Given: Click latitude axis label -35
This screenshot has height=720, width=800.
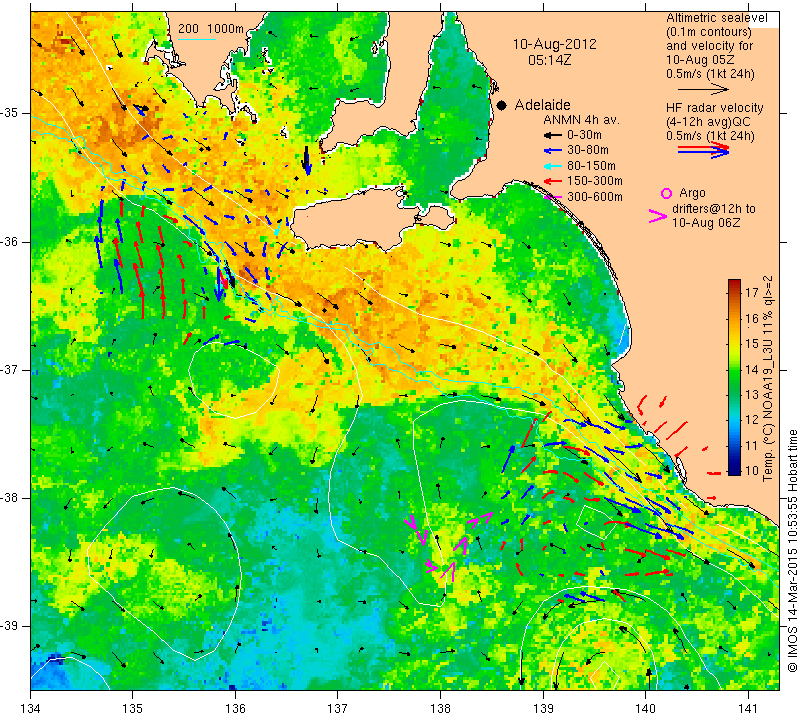Looking at the screenshot, I should 11,113.
